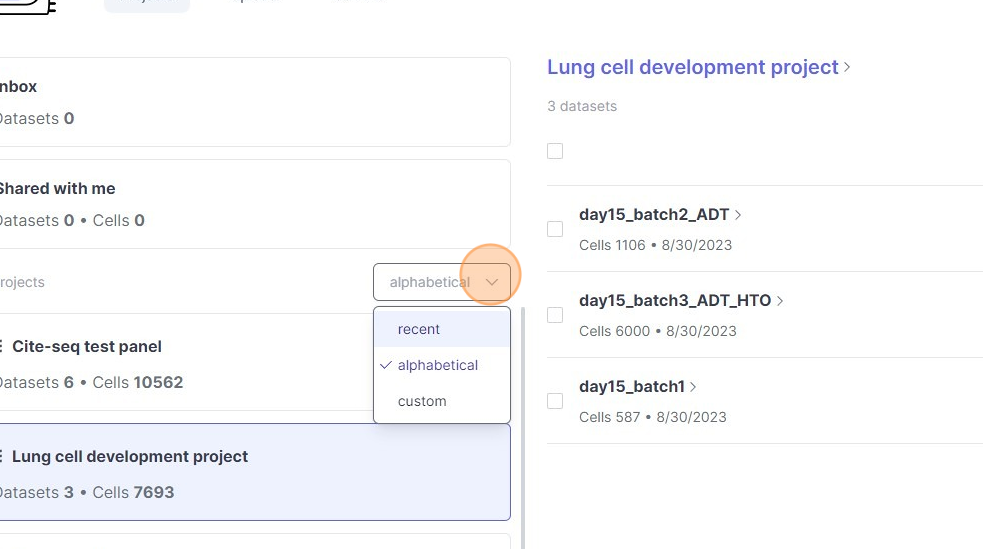The image size is (983, 549).
Task: Choose the 'recent' sort option
Action: pyautogui.click(x=419, y=329)
